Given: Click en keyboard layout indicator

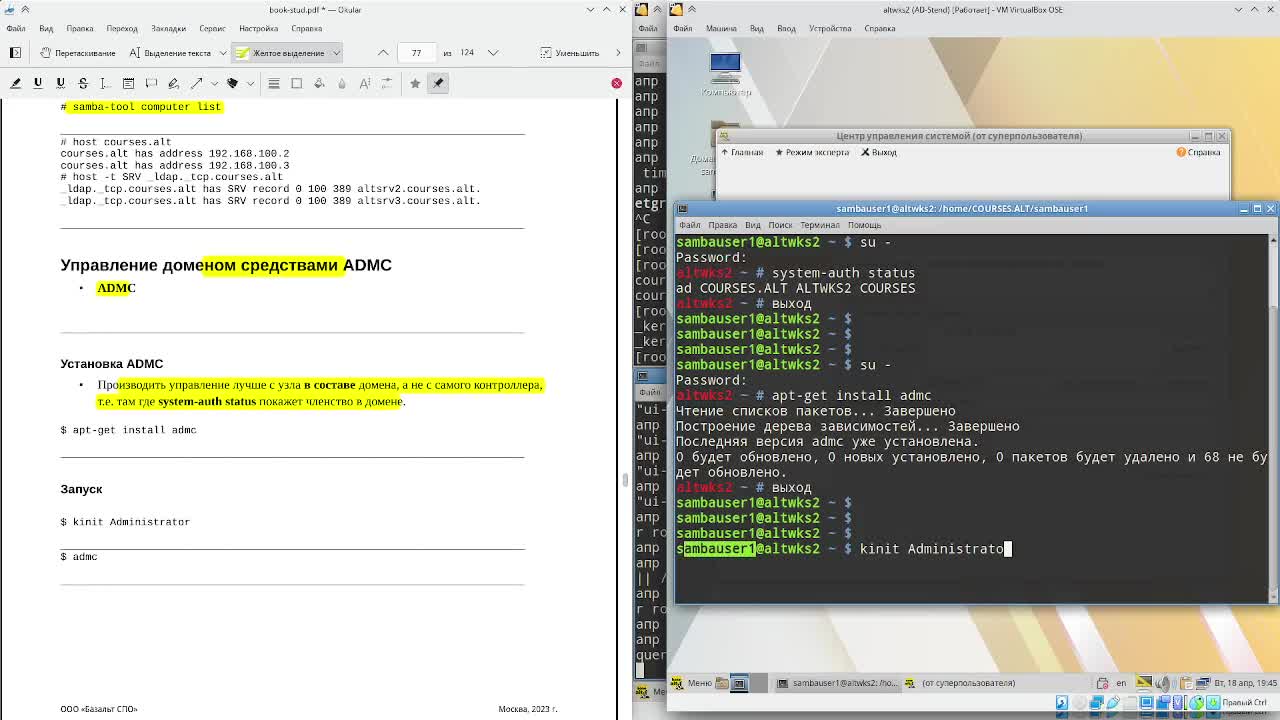Looking at the screenshot, I should click(1121, 683).
